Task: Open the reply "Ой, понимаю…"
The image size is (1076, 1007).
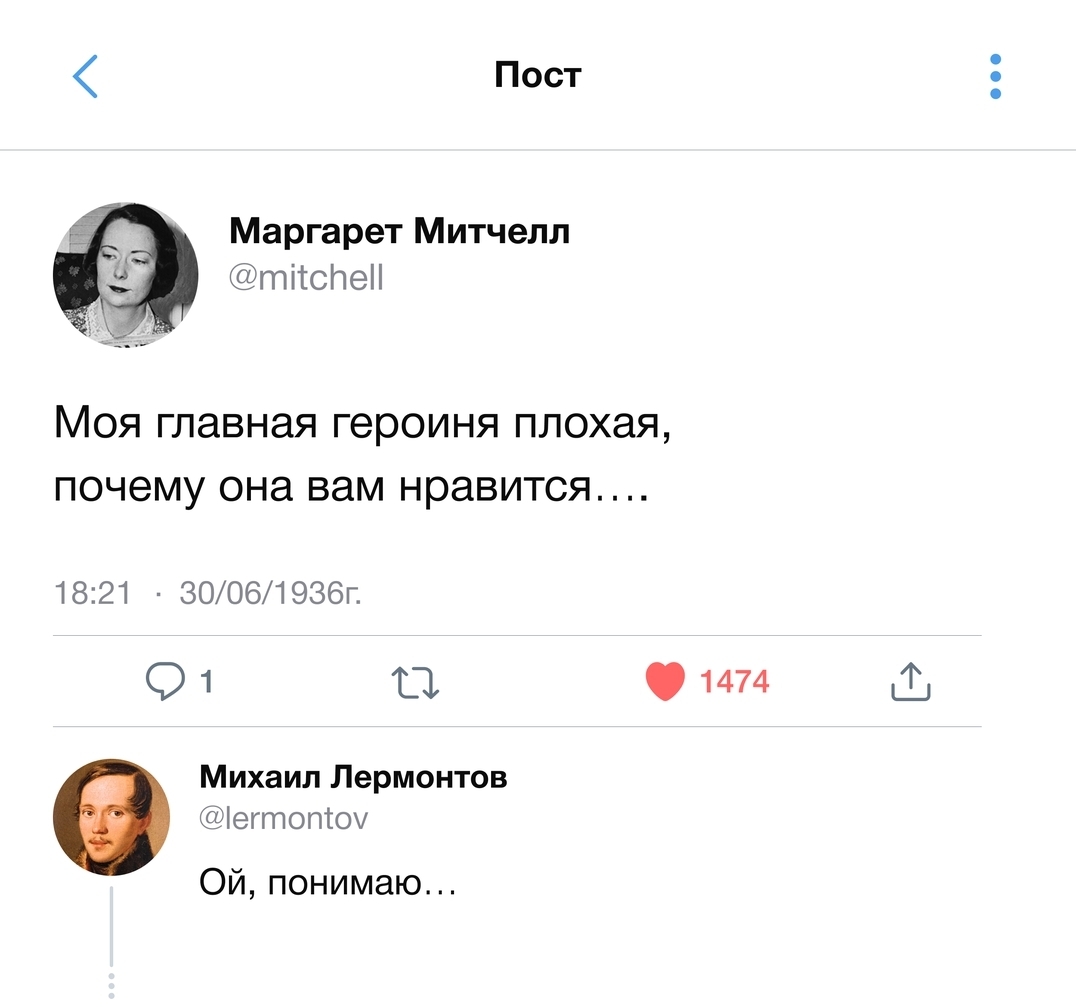Action: pyautogui.click(x=328, y=883)
